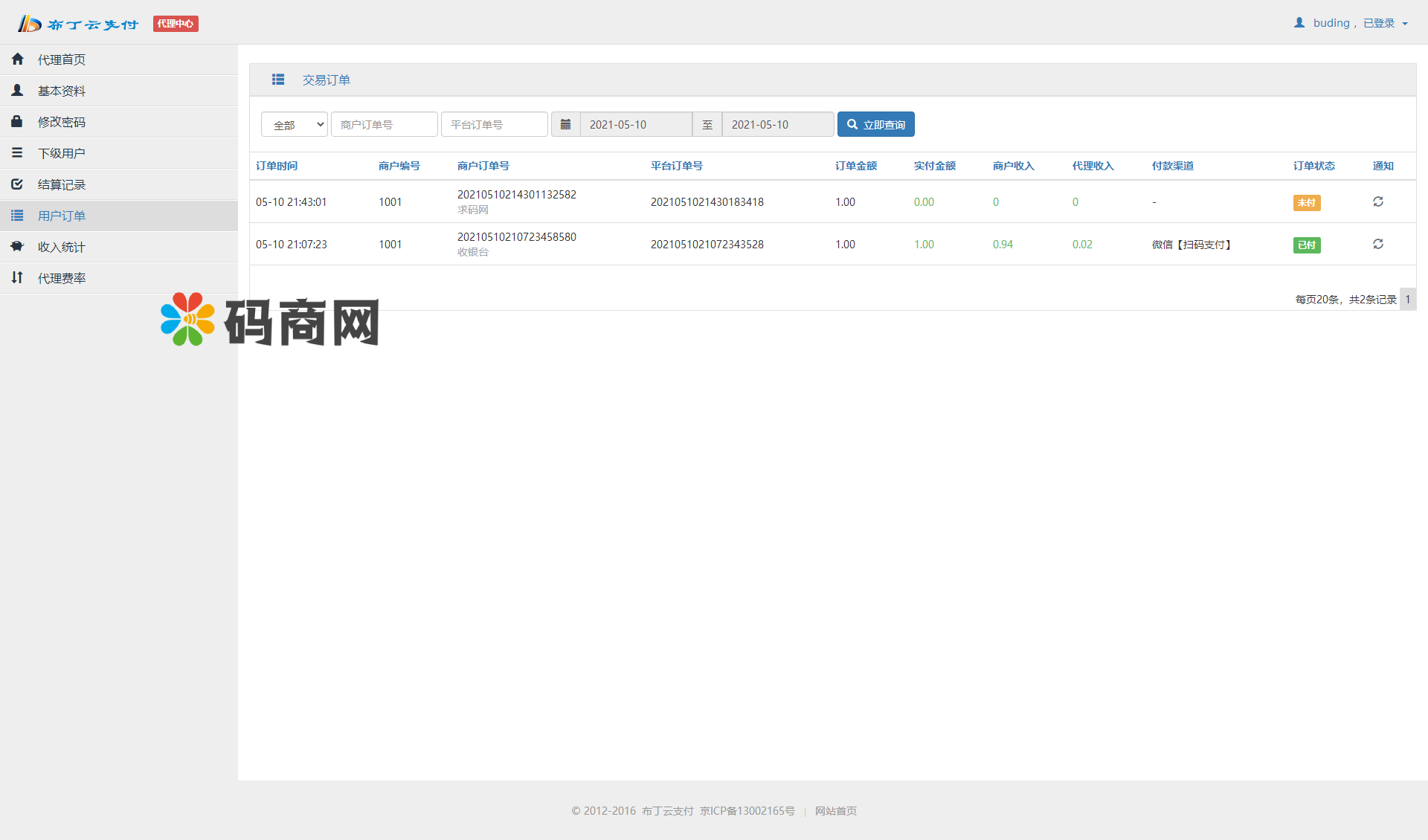1428x840 pixels.
Task: Open the 全部 status filter dropdown
Action: (294, 124)
